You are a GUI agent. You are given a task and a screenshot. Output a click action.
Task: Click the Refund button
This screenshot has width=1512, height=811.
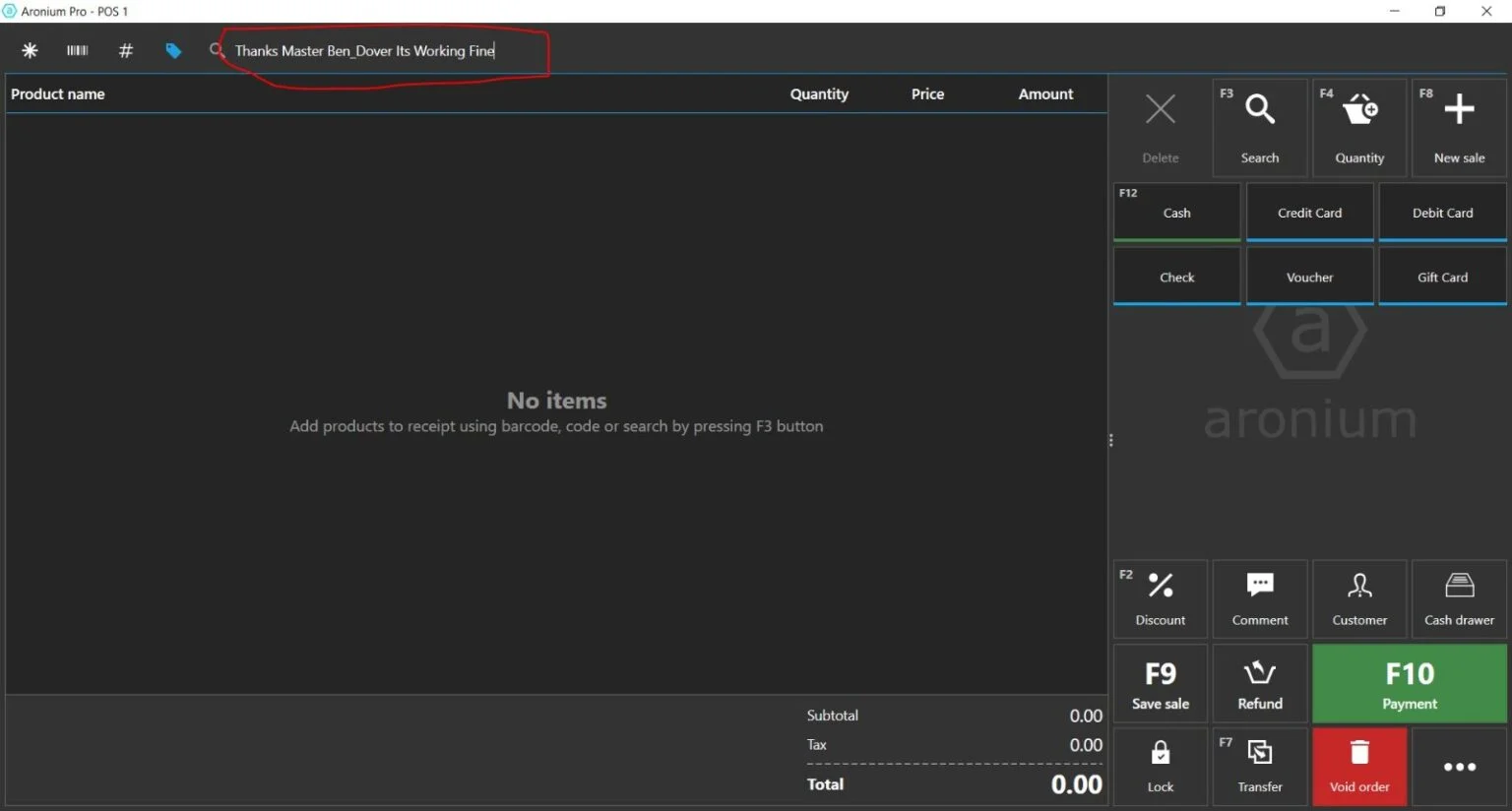[1259, 683]
